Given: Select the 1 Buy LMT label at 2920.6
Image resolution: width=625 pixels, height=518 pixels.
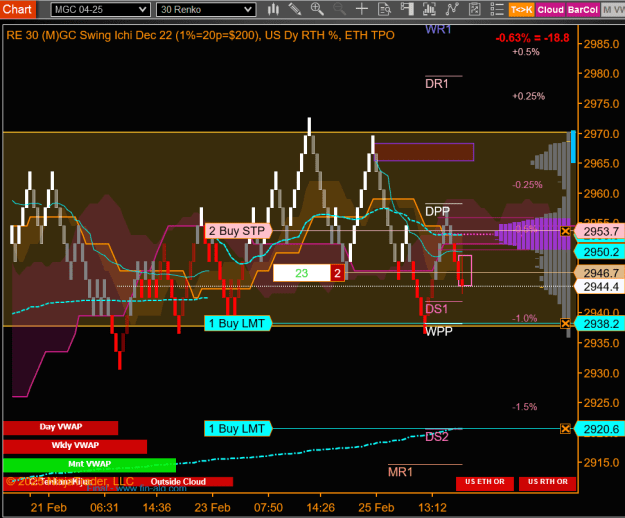Looking at the screenshot, I should point(238,429).
